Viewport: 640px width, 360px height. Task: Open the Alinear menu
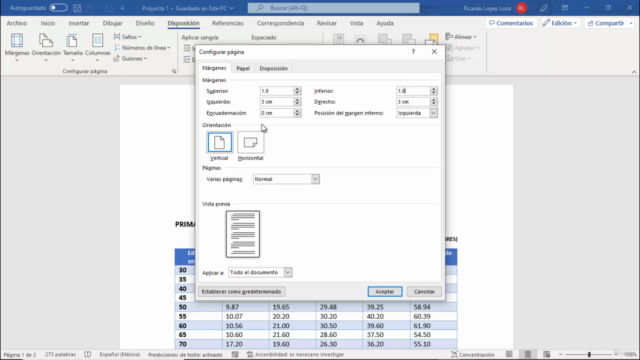[461, 37]
